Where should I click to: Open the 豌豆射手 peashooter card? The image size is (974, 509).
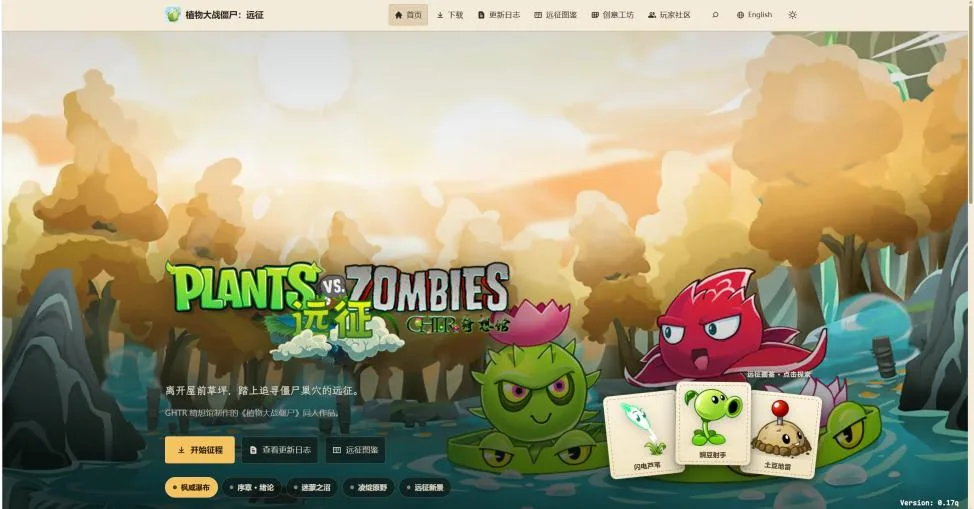713,423
